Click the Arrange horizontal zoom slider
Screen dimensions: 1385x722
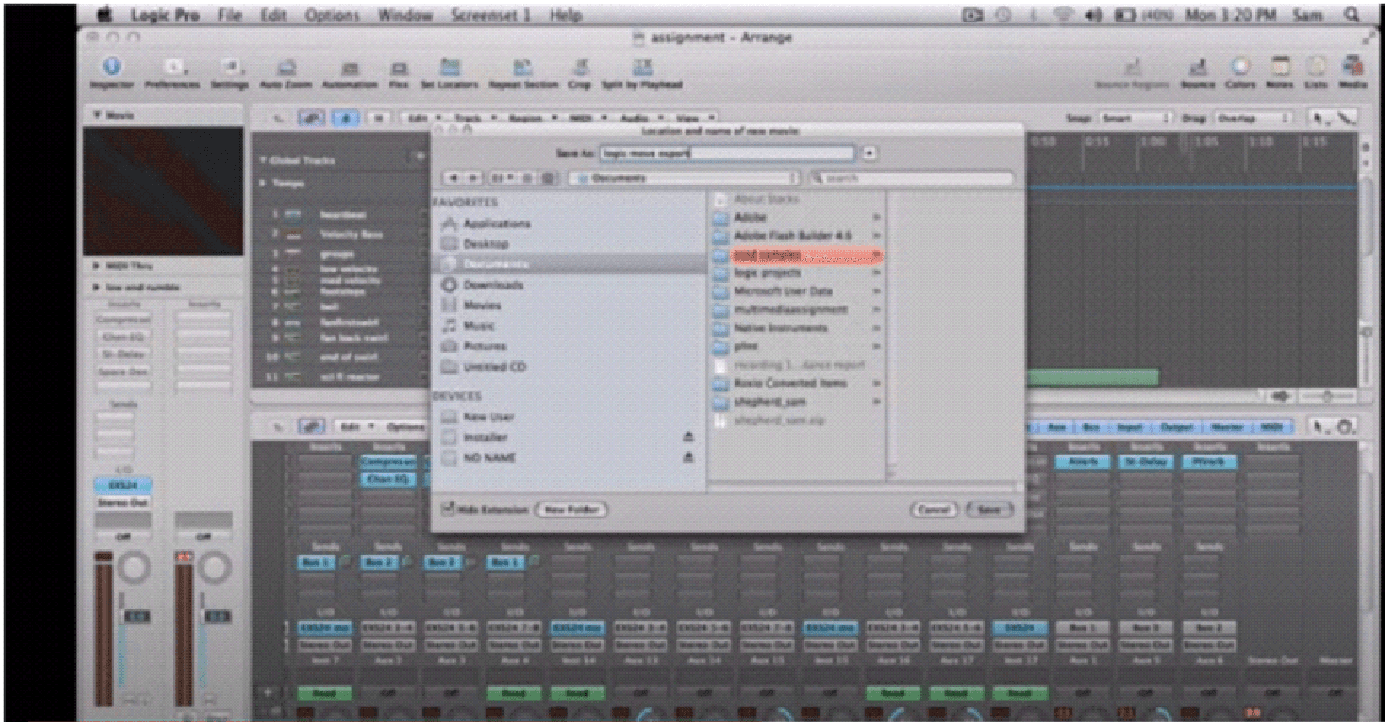click(1329, 396)
